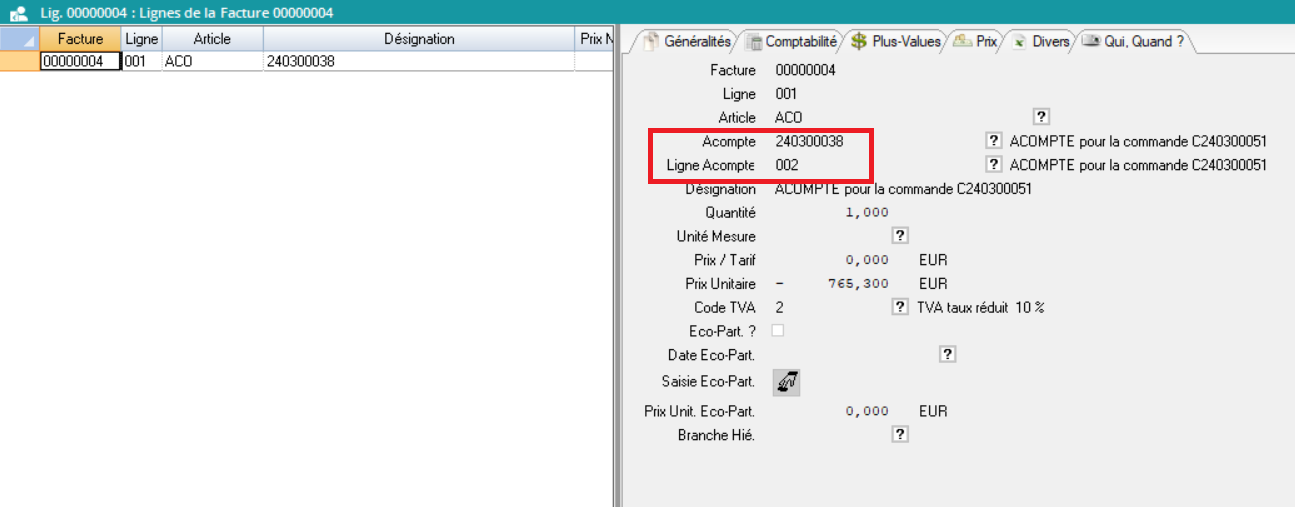The image size is (1295, 507).
Task: Click the Facture cell containing 00000004
Action: tap(79, 61)
